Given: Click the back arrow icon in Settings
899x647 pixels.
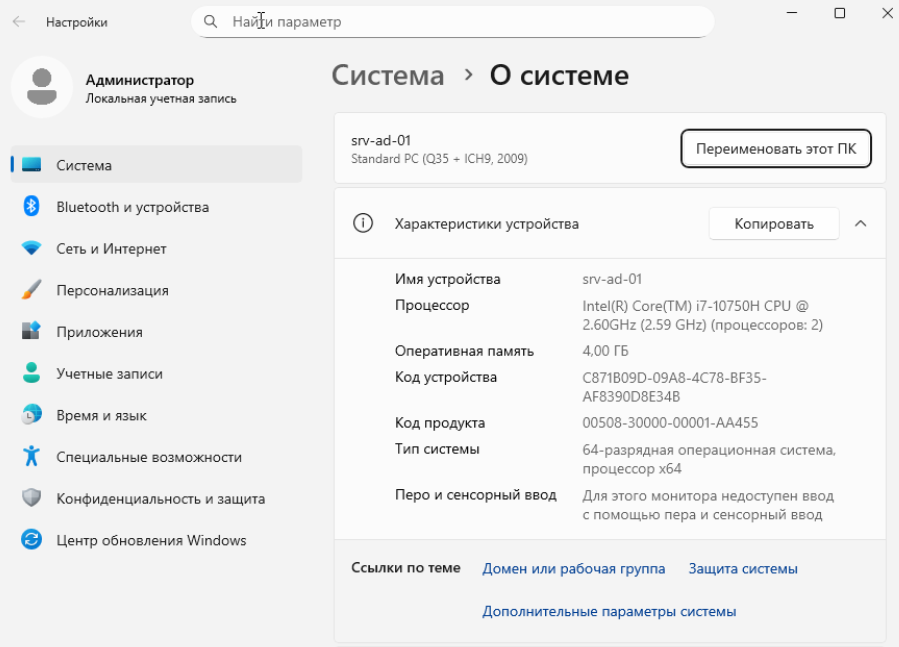Looking at the screenshot, I should point(19,22).
